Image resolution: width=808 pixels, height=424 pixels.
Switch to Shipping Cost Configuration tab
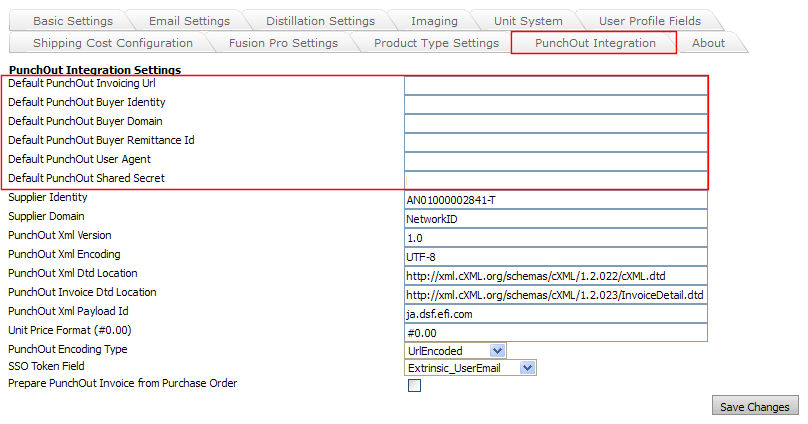[x=113, y=43]
